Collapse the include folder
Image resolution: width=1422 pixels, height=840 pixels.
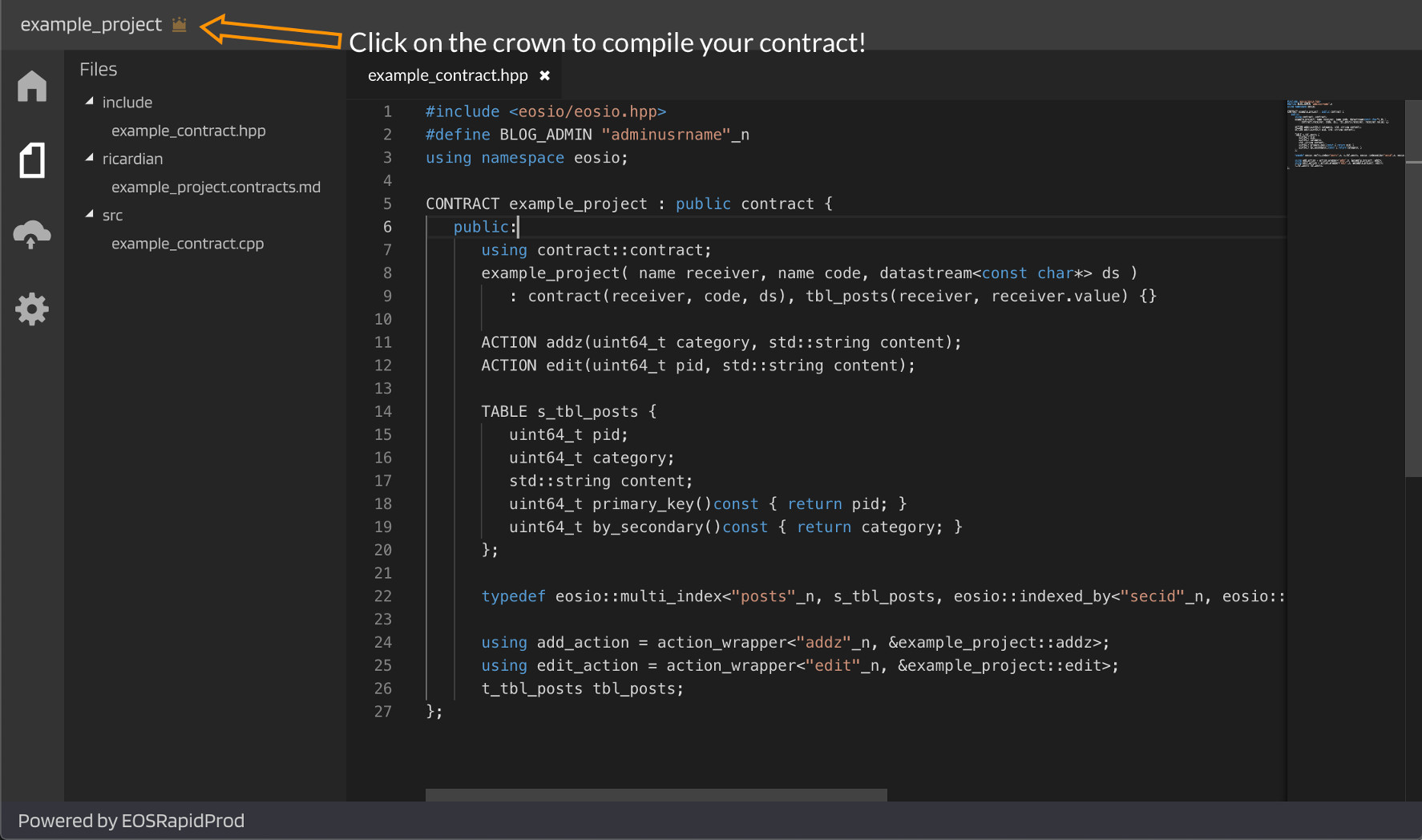[90, 102]
